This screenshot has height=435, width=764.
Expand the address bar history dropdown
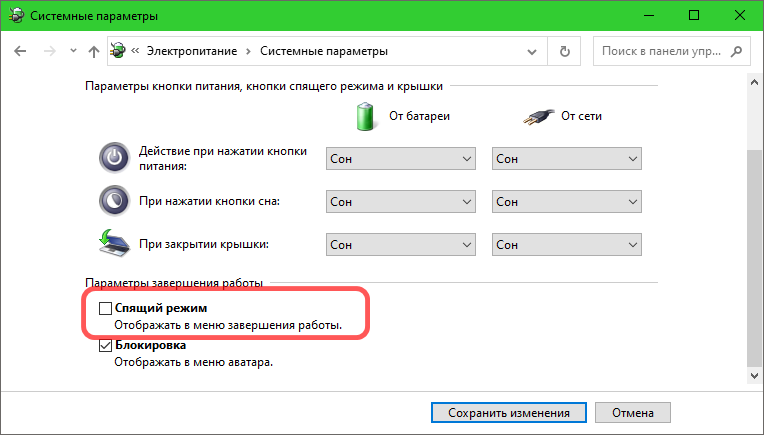[x=537, y=51]
